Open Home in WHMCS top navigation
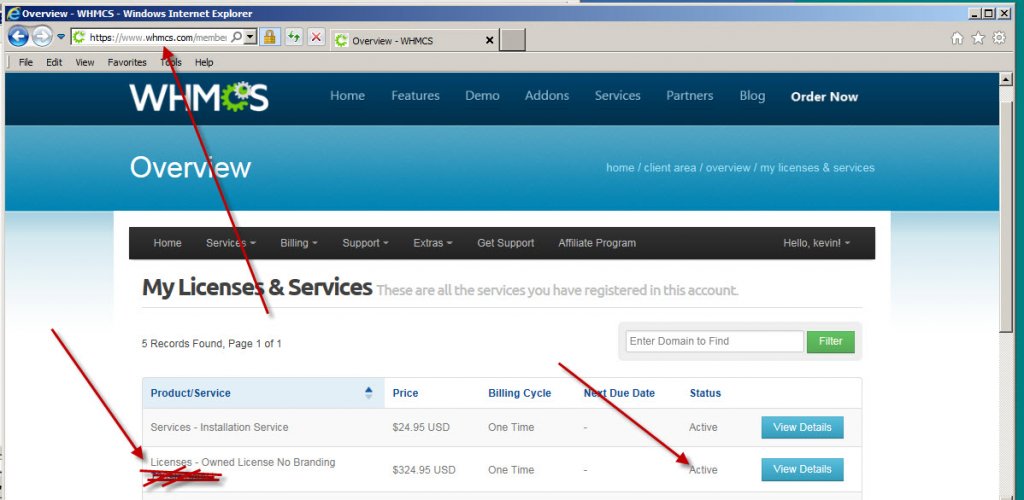Viewport: 1024px width, 500px height. coord(347,96)
